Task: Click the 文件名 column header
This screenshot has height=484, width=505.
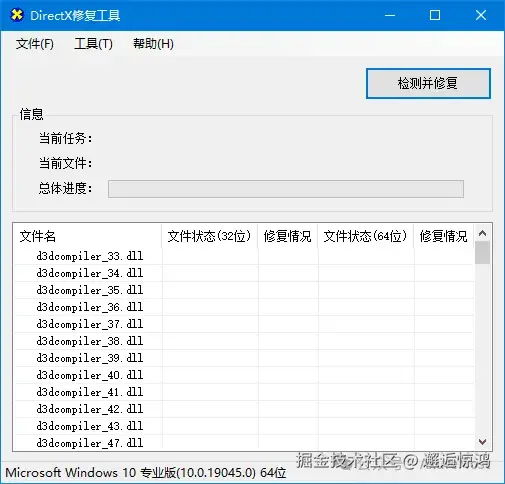Action: [87, 236]
